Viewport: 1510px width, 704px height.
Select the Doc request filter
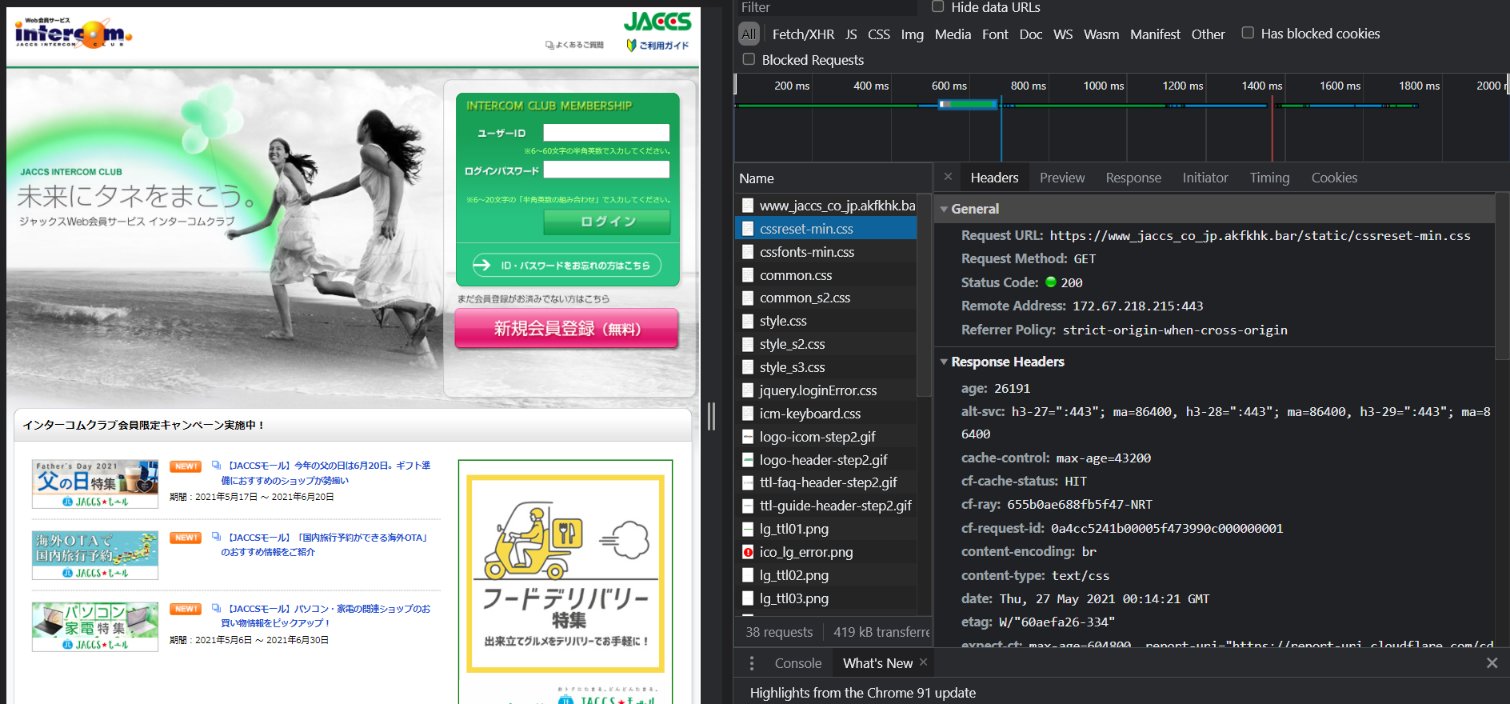point(1031,34)
